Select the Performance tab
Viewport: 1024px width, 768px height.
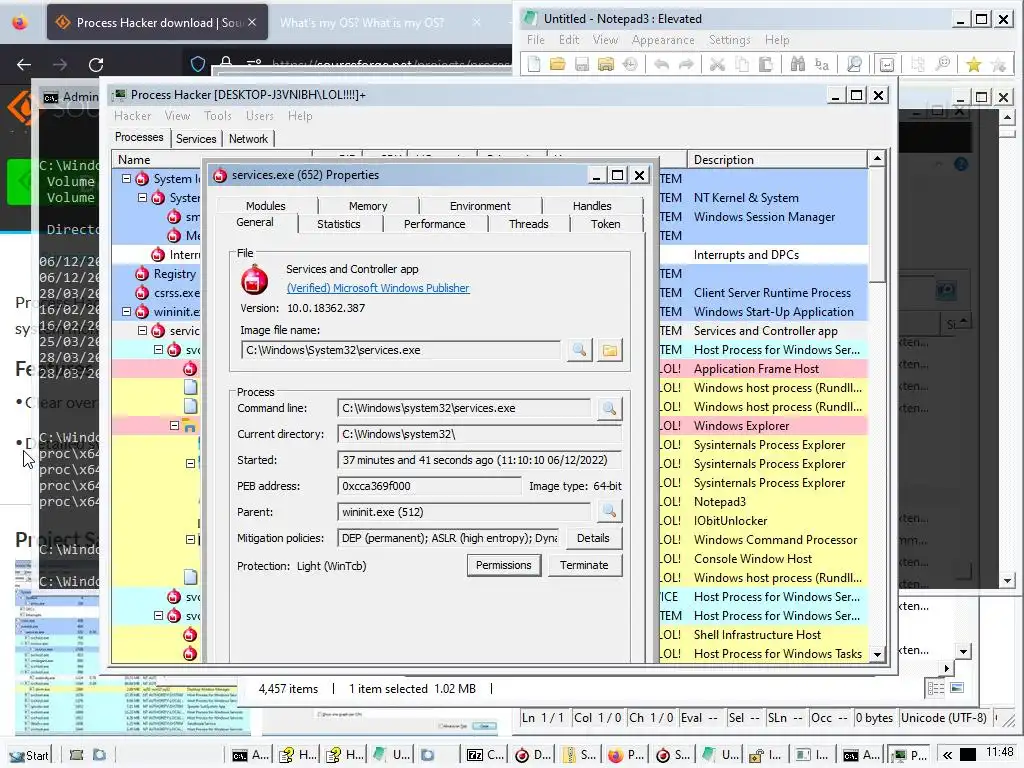[435, 224]
